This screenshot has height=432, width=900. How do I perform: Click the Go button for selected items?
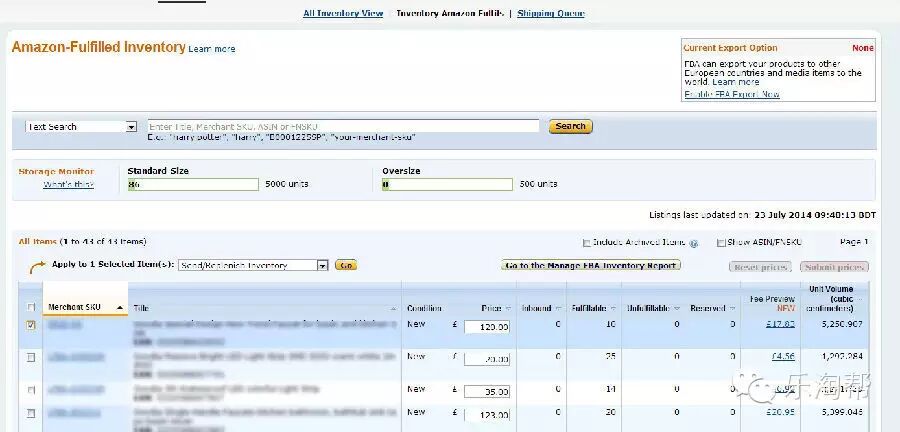(x=346, y=265)
